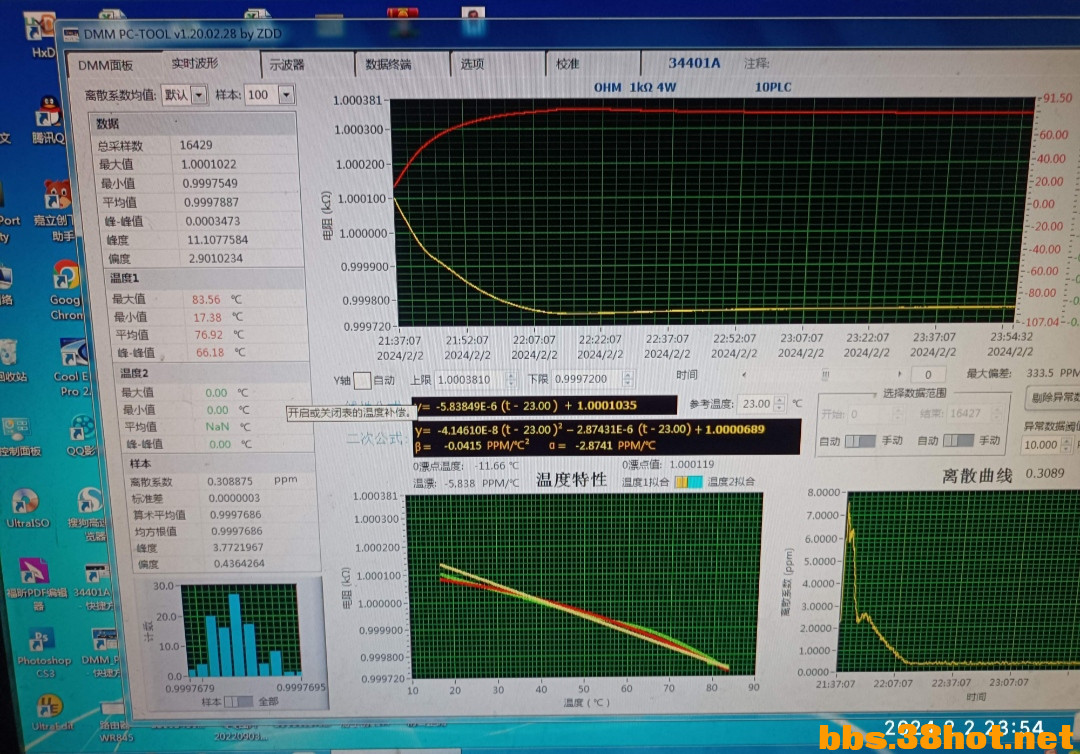Click the 离散系数 value 0.308875
Image resolution: width=1080 pixels, height=754 pixels.
(x=230, y=481)
